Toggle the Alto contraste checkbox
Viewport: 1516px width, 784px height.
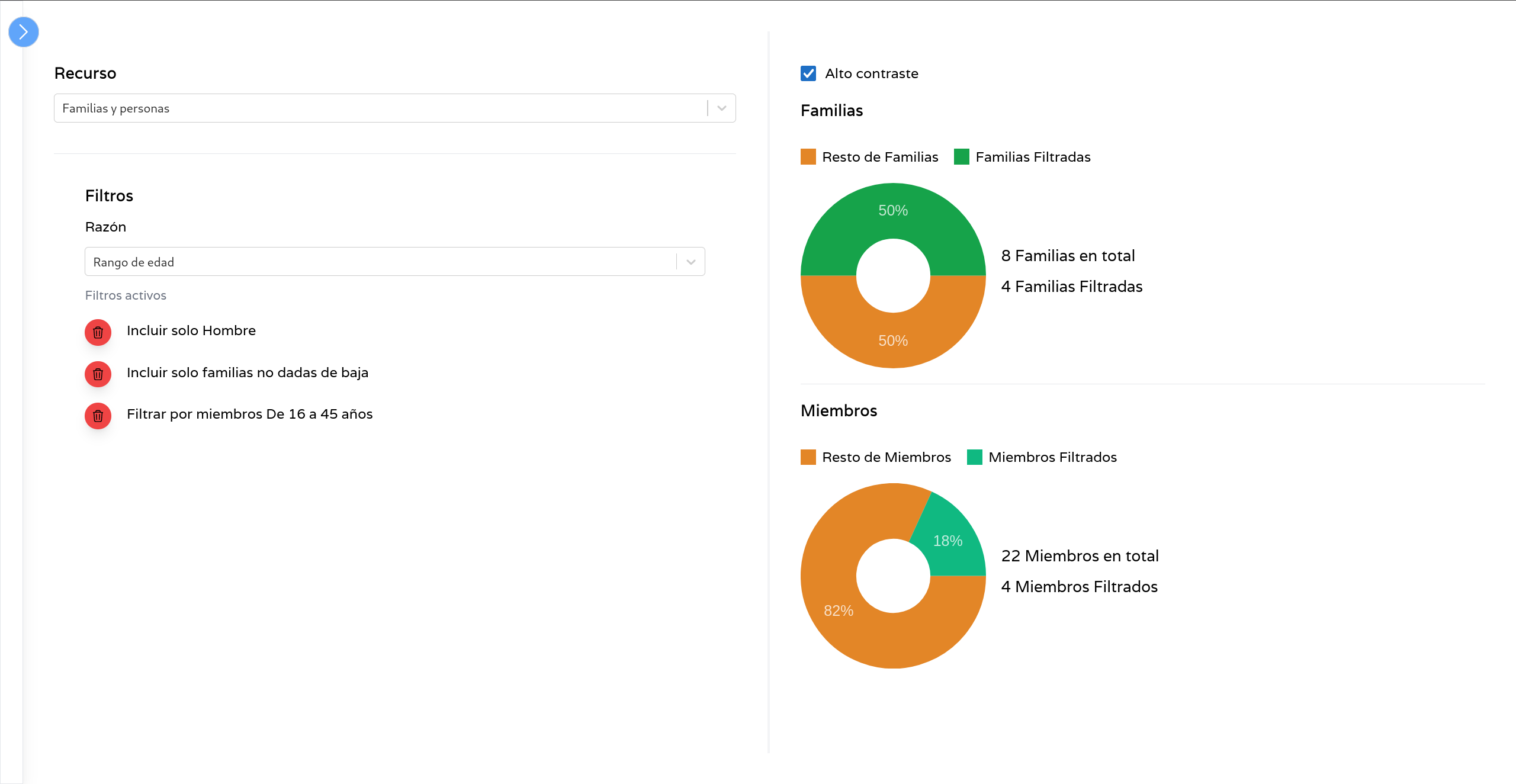[808, 73]
